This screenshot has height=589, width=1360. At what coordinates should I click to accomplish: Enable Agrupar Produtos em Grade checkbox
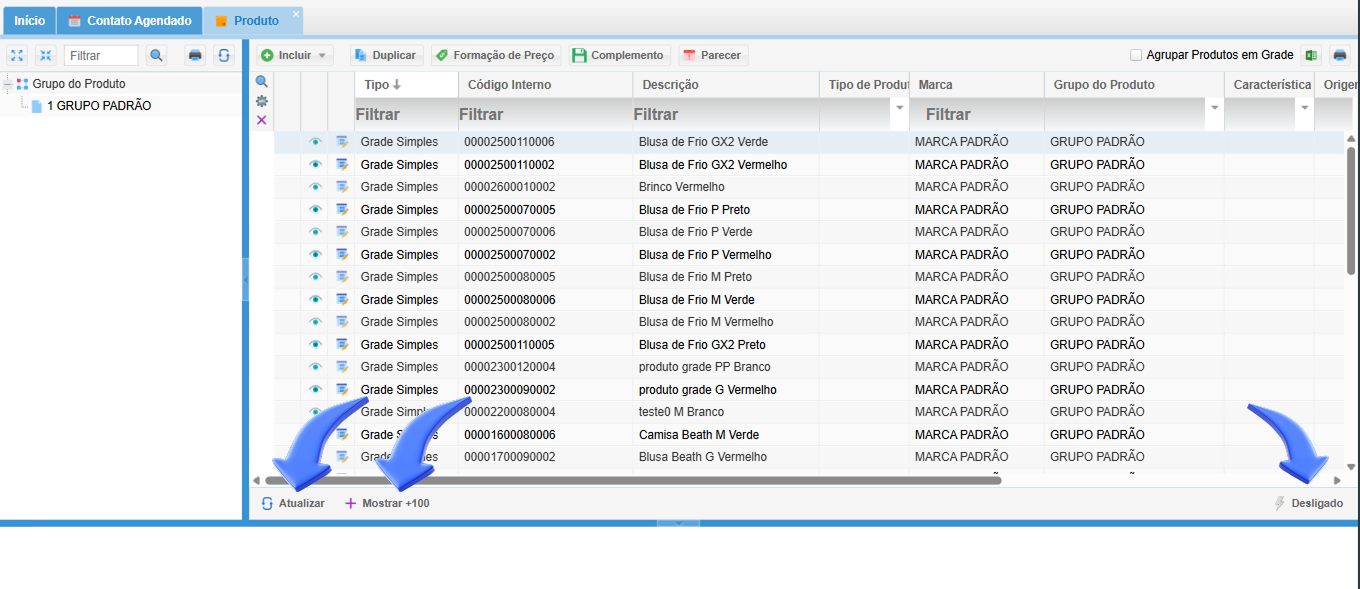pos(1136,55)
